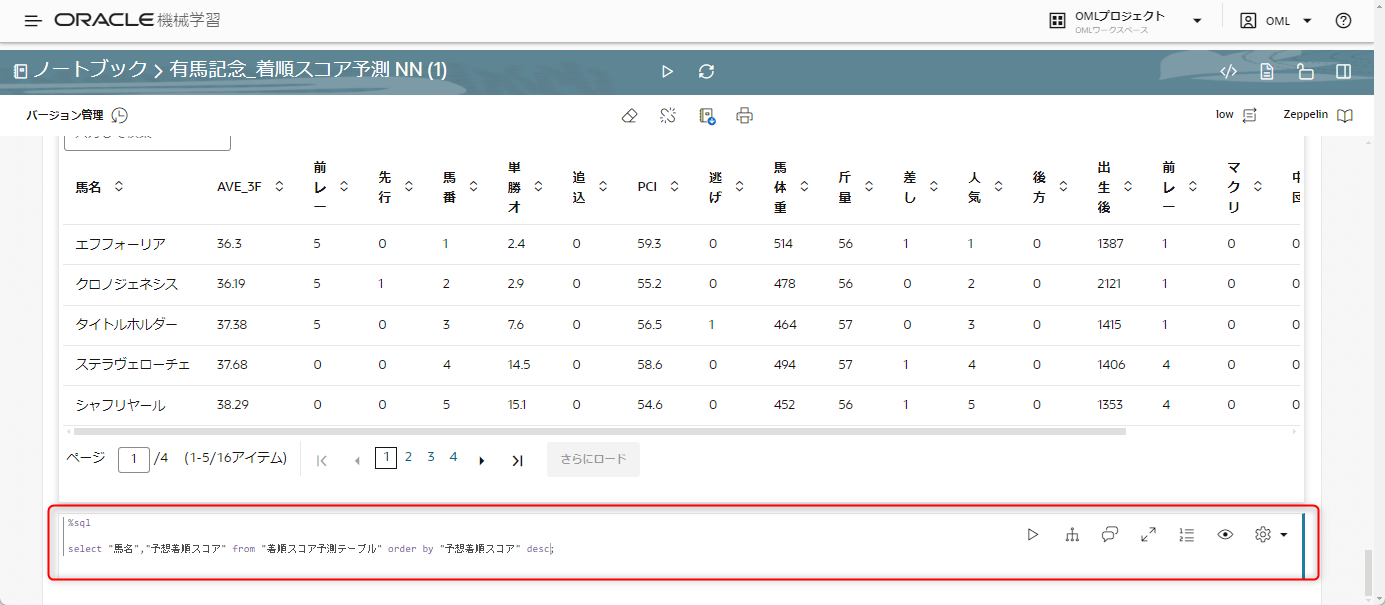1385x605 pixels.
Task: Sort table by 人気 column arrows
Action: [x=999, y=186]
